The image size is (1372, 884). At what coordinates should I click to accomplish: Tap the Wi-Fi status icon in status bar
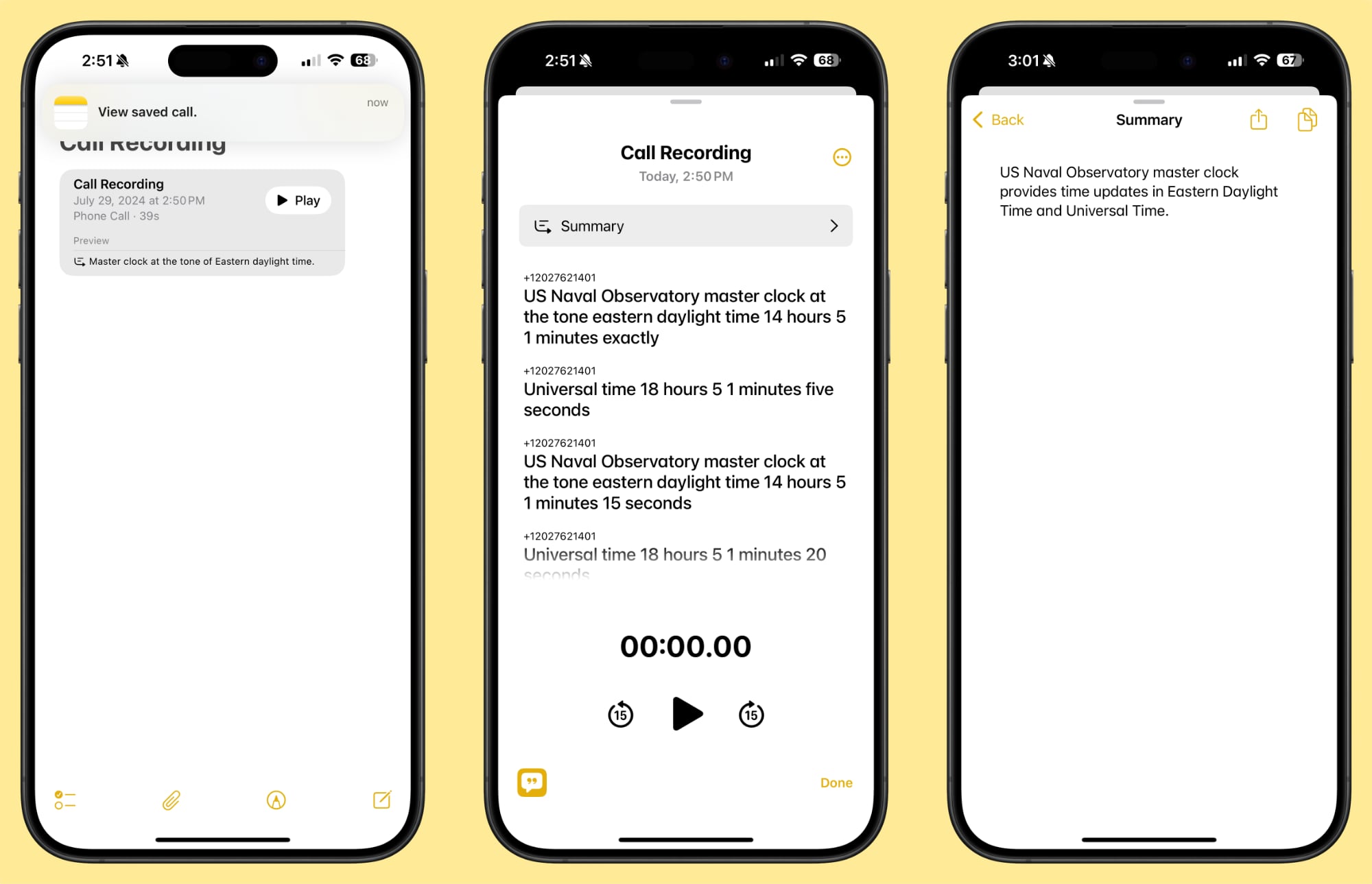(338, 61)
